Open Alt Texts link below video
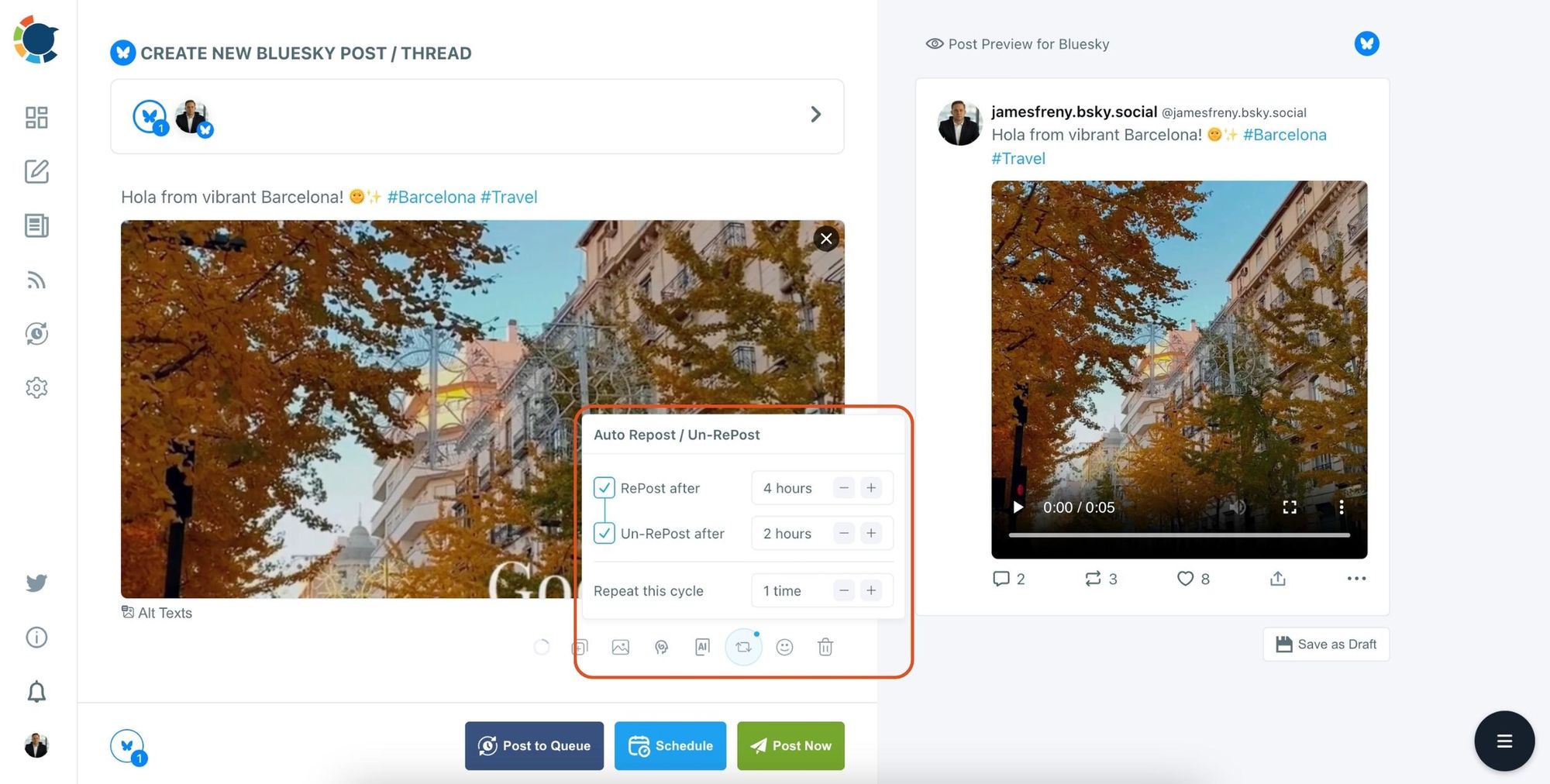Viewport: 1550px width, 784px height. point(157,613)
